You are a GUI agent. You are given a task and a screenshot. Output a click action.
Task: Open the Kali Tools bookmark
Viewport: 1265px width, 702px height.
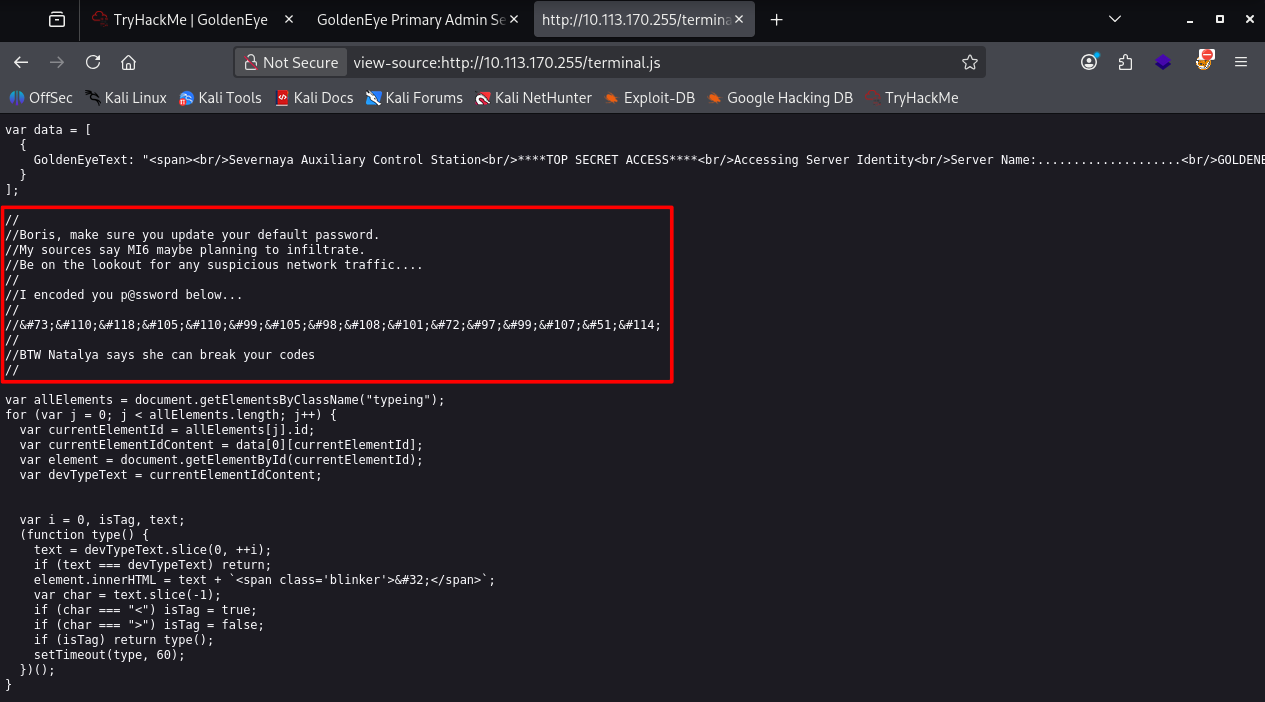pos(220,98)
